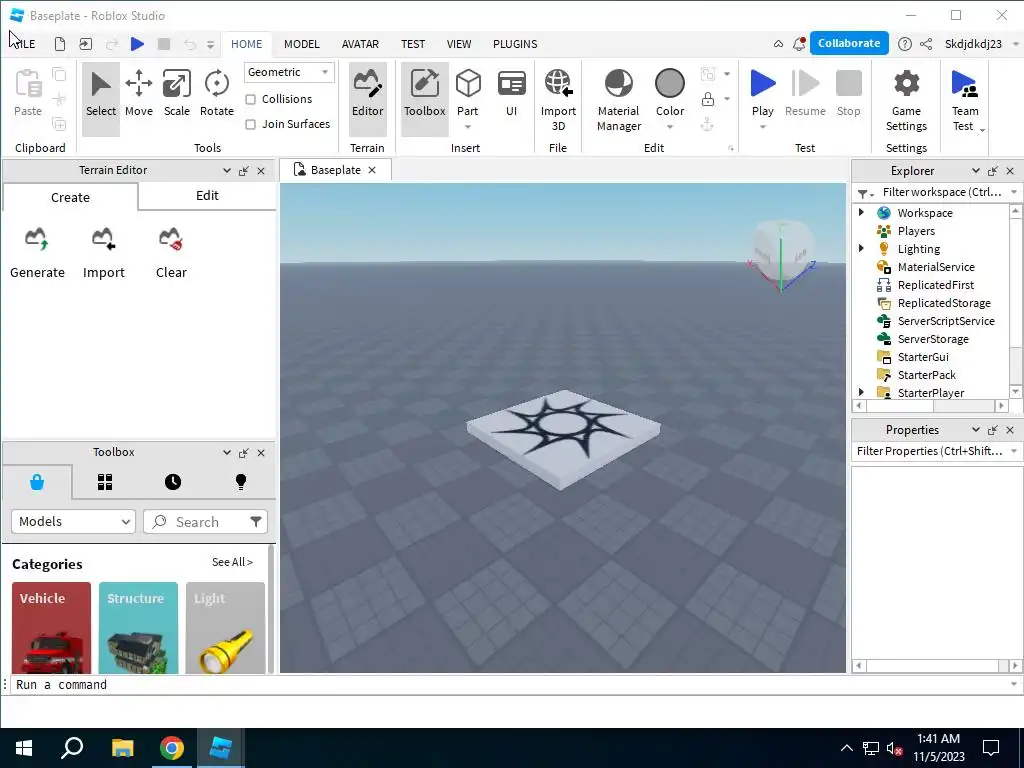Image resolution: width=1024 pixels, height=768 pixels.
Task: Open the Play dropdown arrow
Action: pos(762,127)
